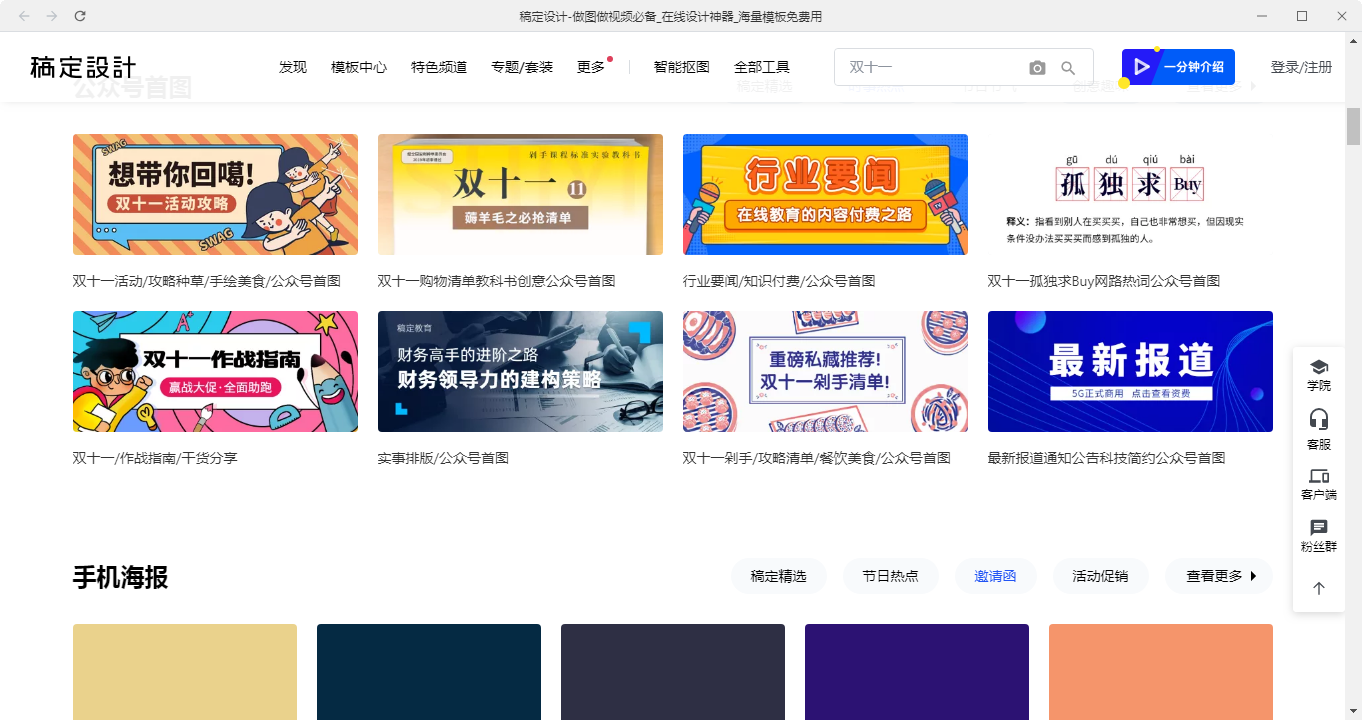Click the browser back arrow
This screenshot has width=1362, height=720.
pyautogui.click(x=24, y=16)
